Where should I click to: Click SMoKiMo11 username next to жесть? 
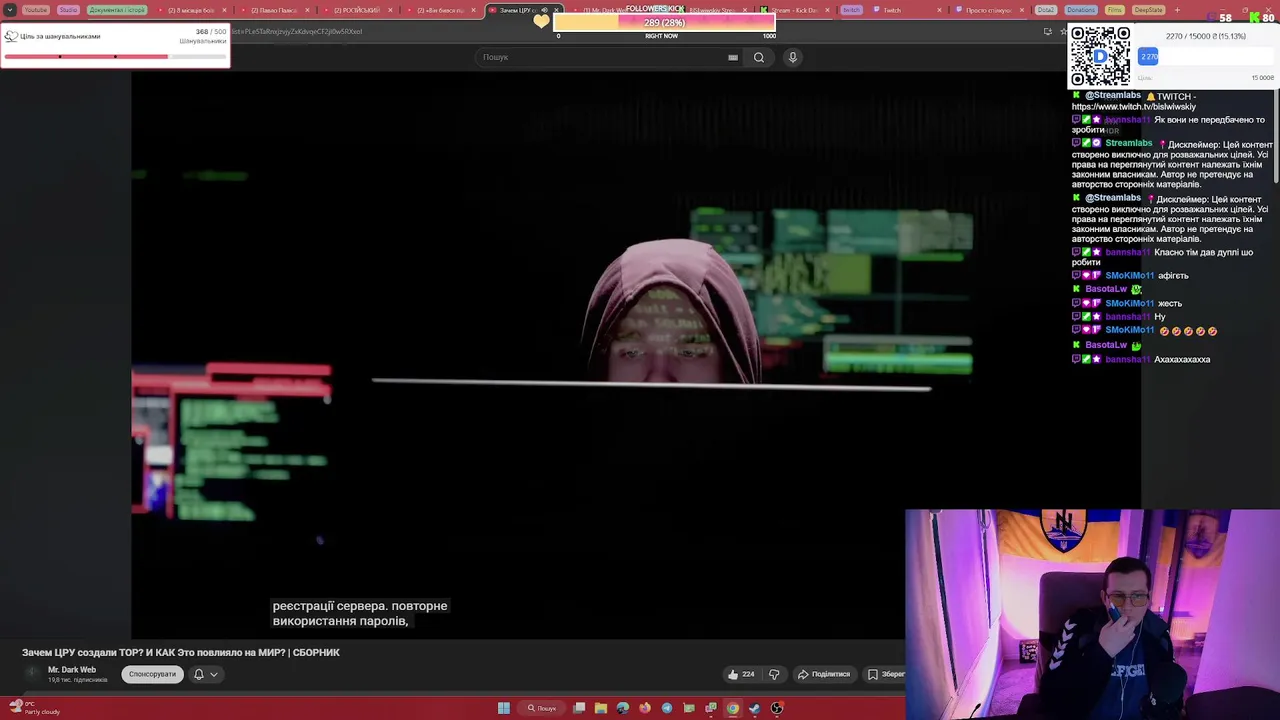click(1130, 303)
